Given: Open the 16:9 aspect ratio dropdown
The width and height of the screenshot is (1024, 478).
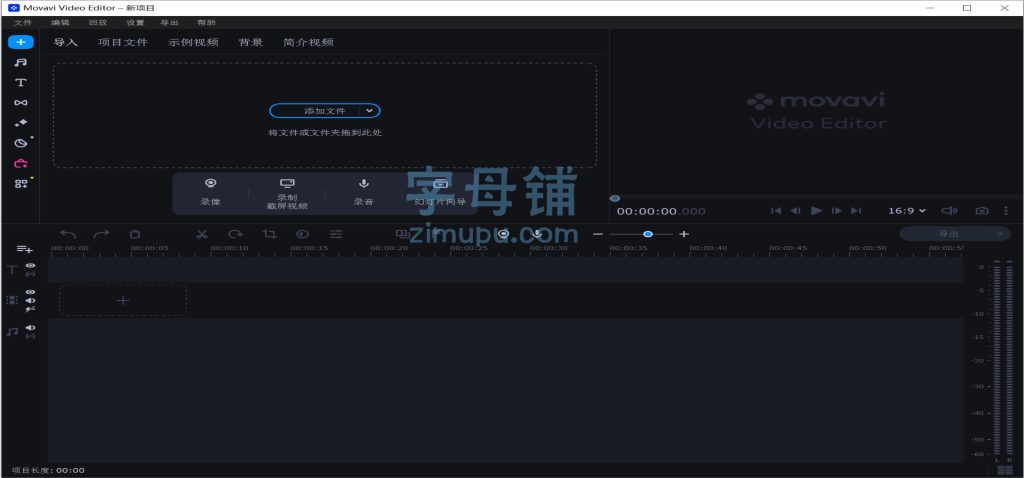Looking at the screenshot, I should click(906, 211).
